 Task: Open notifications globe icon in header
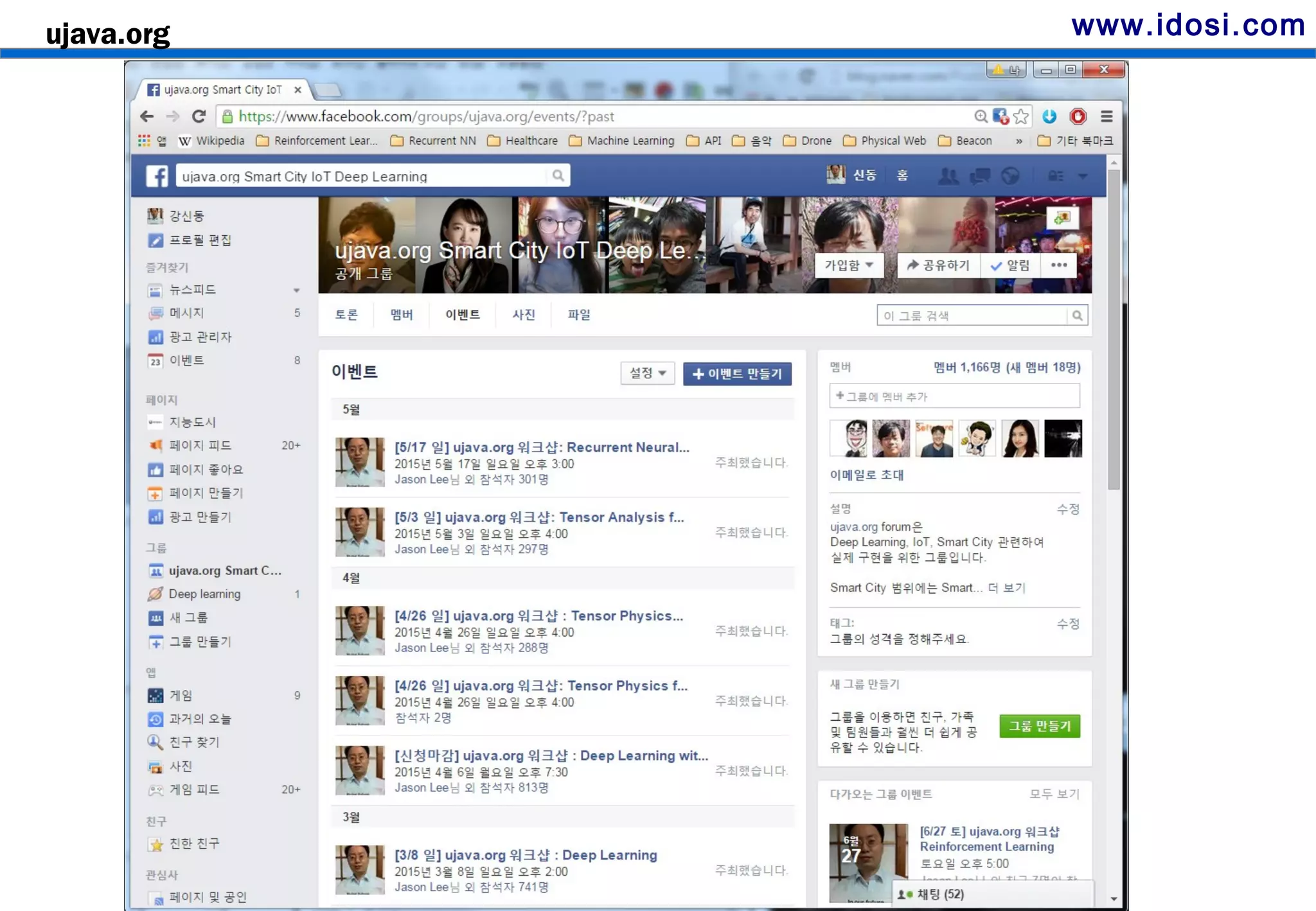[1010, 175]
